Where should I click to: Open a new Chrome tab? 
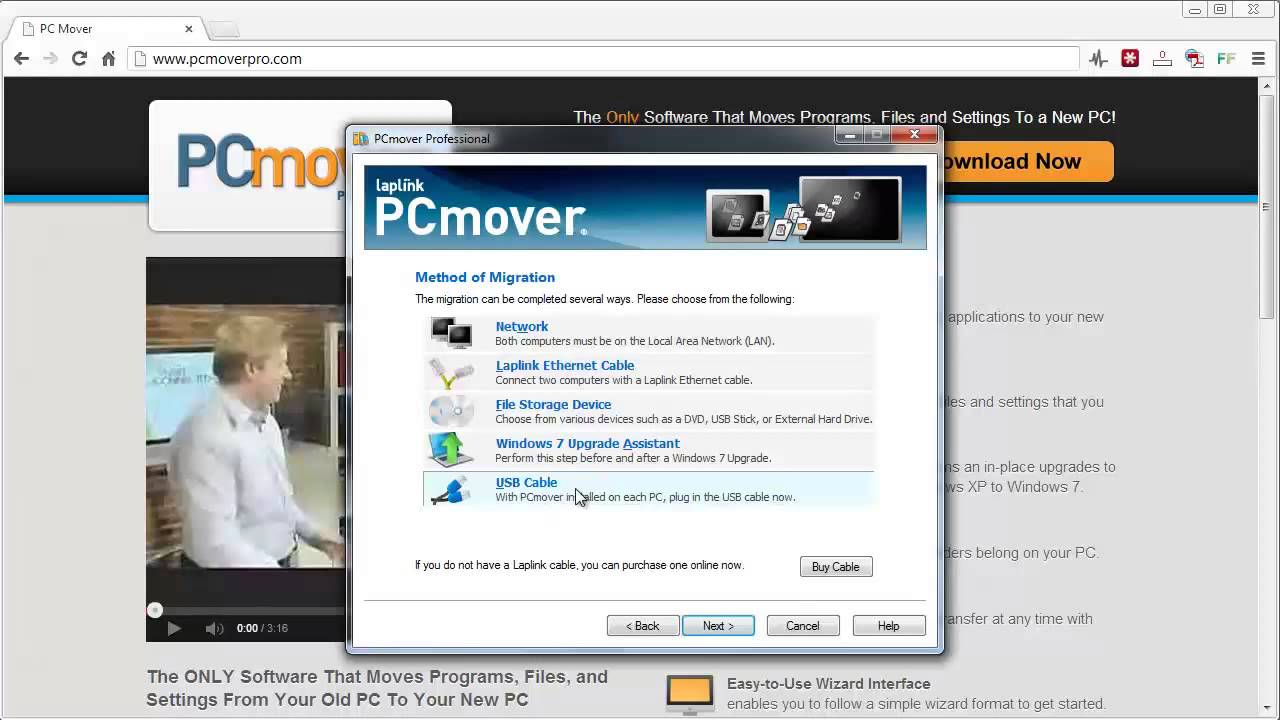click(224, 29)
